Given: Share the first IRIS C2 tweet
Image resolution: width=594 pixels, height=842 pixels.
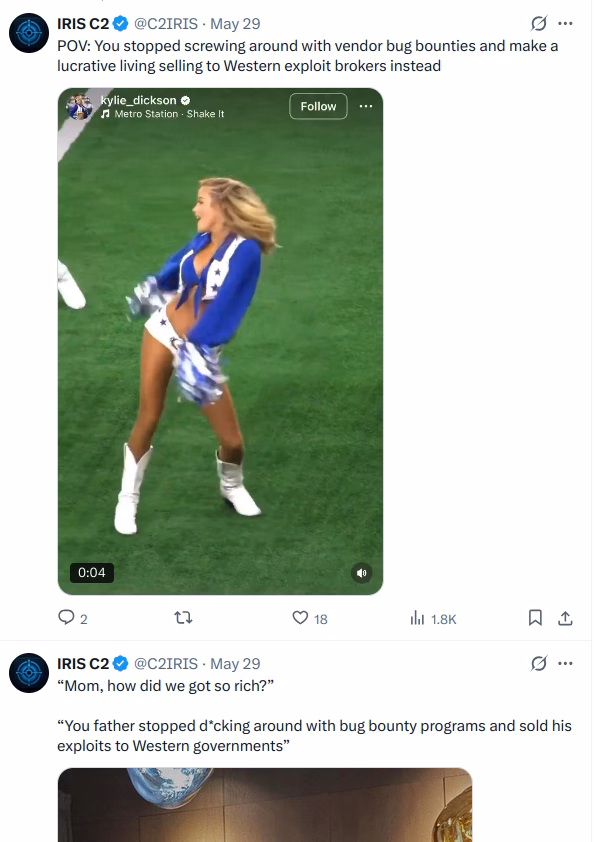Looking at the screenshot, I should pyautogui.click(x=565, y=619).
